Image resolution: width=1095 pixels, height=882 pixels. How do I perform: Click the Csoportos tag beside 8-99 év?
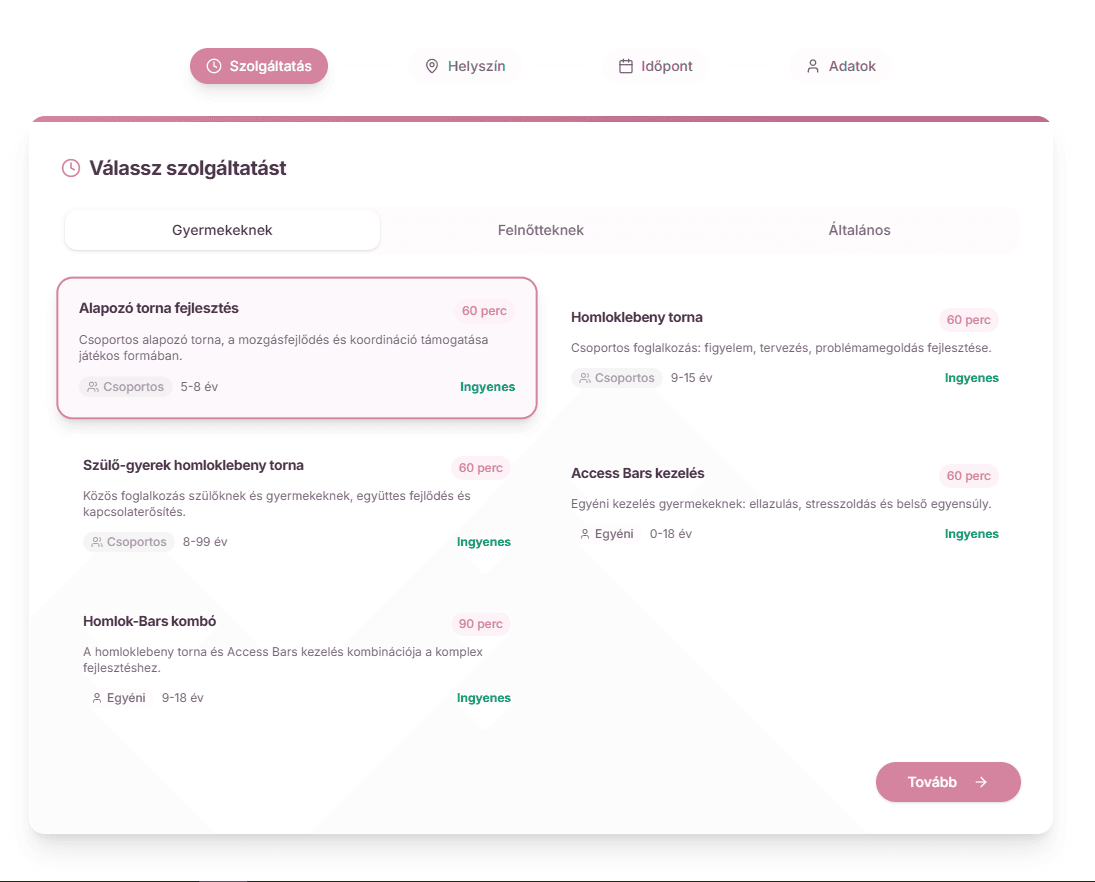[x=128, y=542]
